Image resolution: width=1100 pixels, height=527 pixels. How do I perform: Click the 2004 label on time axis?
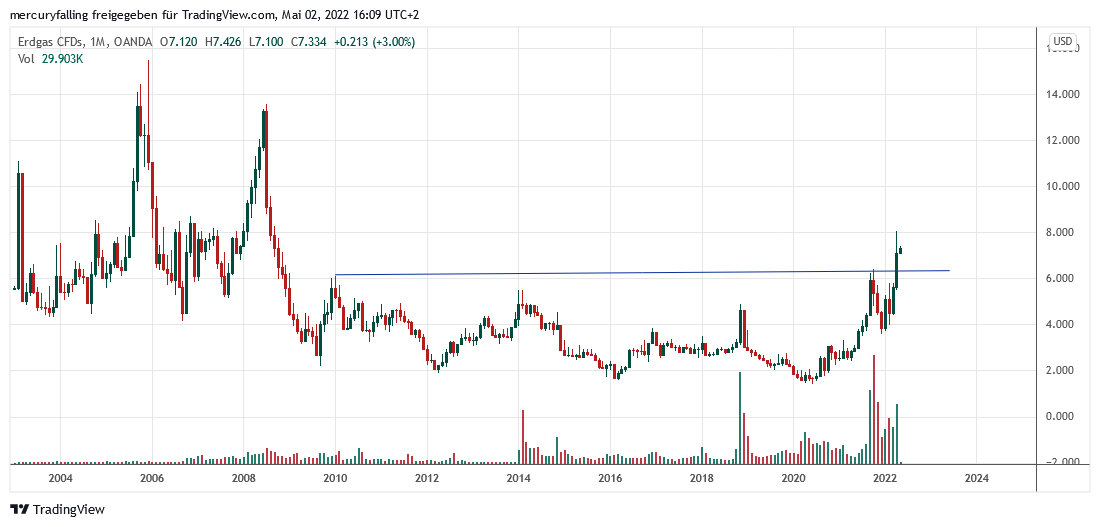click(x=59, y=479)
